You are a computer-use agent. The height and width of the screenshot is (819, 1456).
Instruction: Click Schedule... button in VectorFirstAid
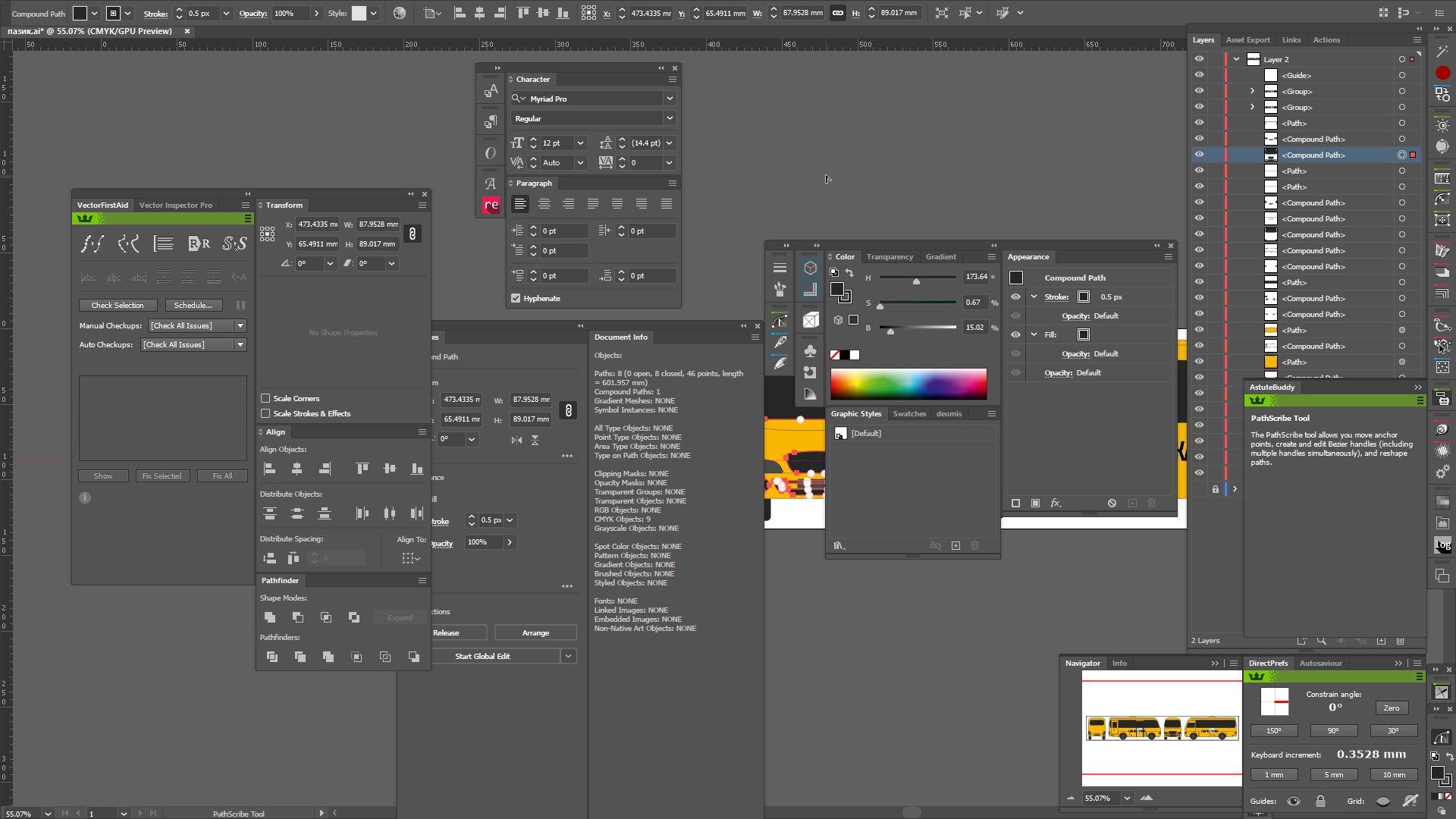coord(193,305)
